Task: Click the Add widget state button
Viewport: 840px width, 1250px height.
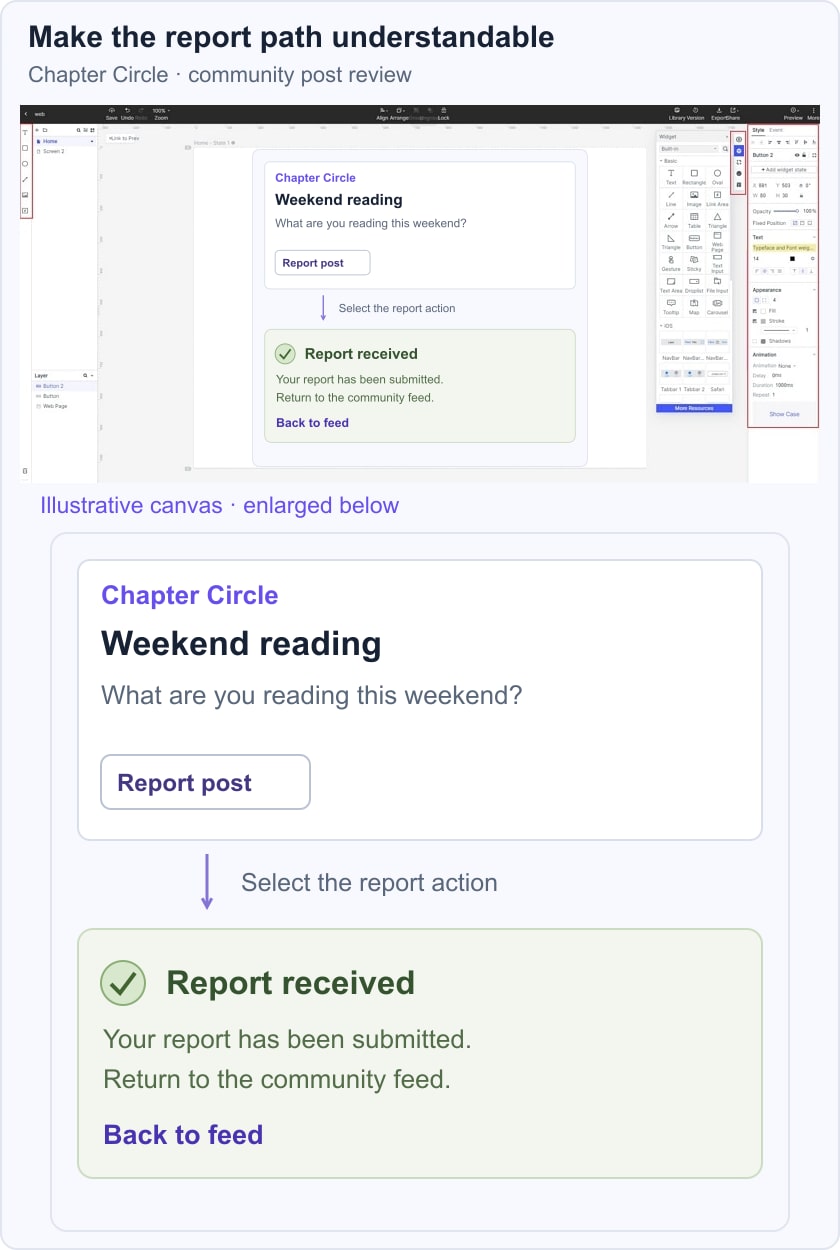Action: click(x=783, y=170)
